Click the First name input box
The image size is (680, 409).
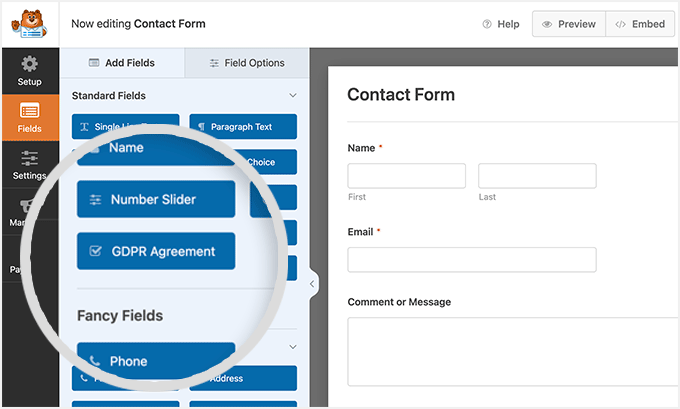(x=407, y=176)
